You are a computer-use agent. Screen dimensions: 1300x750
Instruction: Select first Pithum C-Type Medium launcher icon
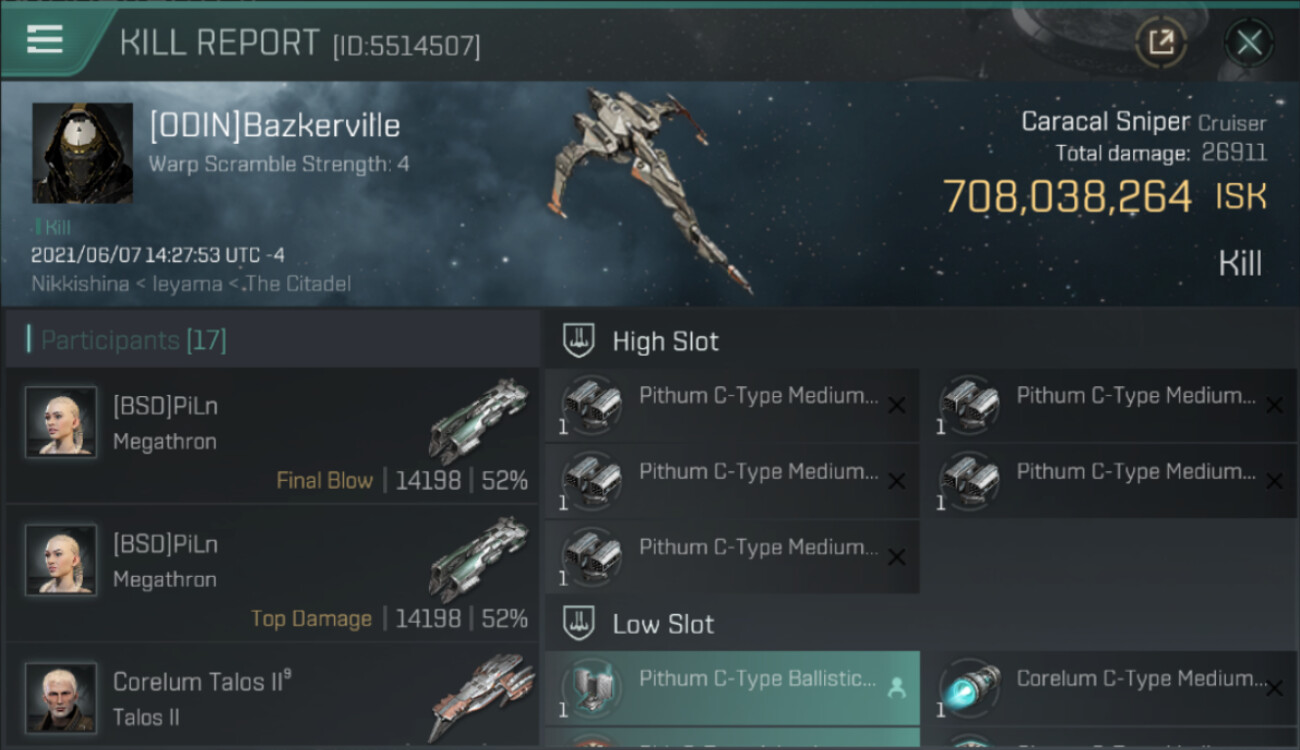tap(590, 405)
